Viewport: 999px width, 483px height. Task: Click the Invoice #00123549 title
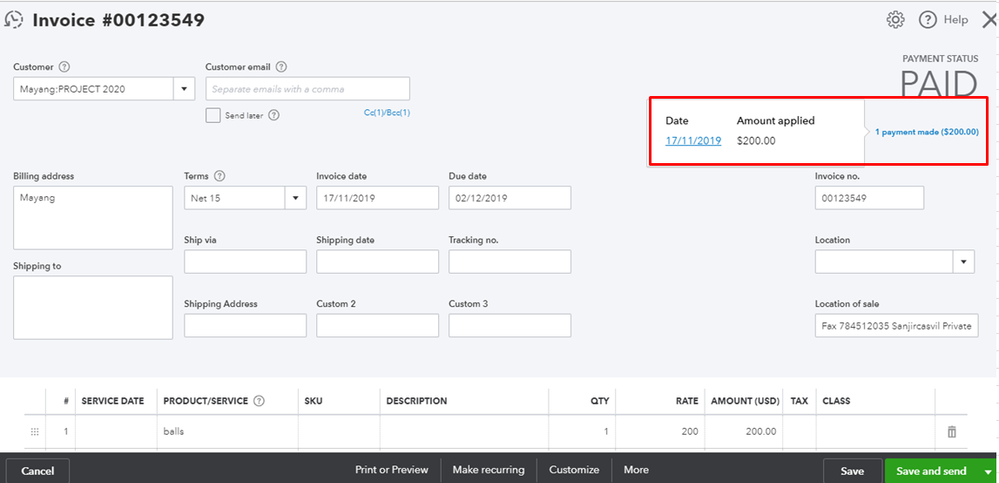click(x=119, y=20)
